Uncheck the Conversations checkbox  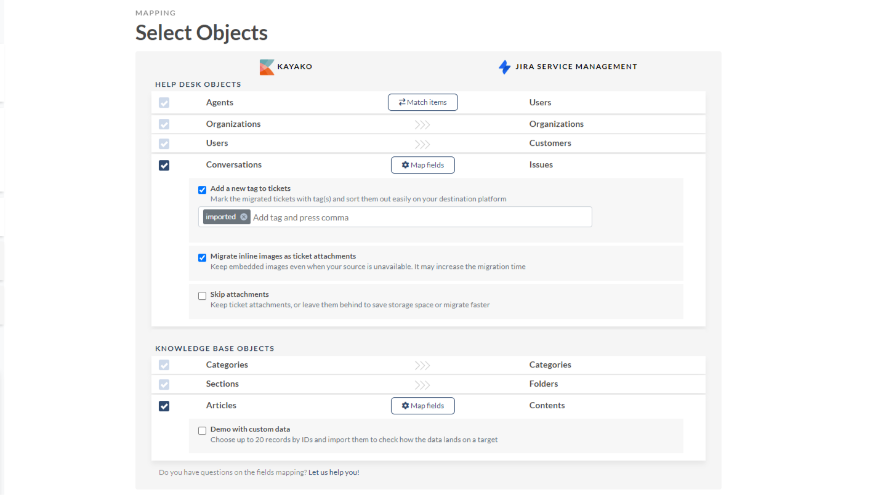click(x=164, y=165)
